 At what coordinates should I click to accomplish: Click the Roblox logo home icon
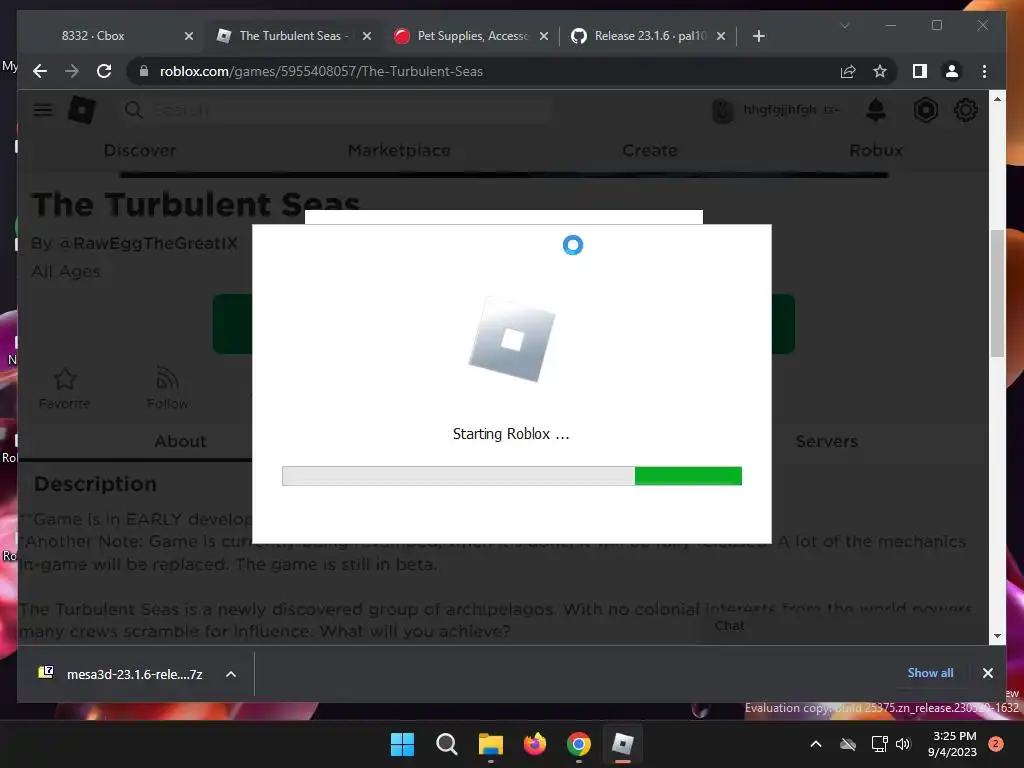coord(82,110)
